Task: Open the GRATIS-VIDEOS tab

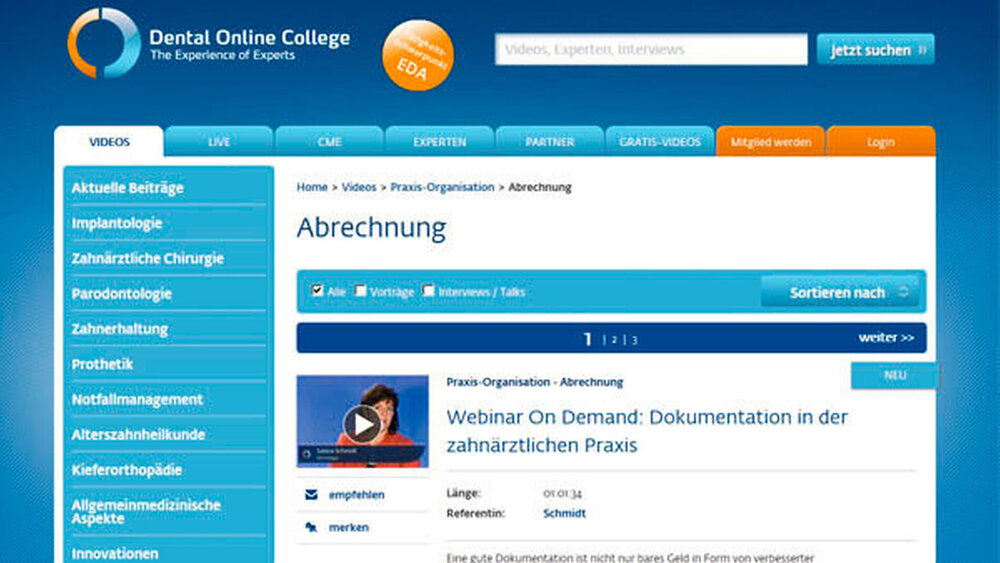Action: [x=659, y=142]
